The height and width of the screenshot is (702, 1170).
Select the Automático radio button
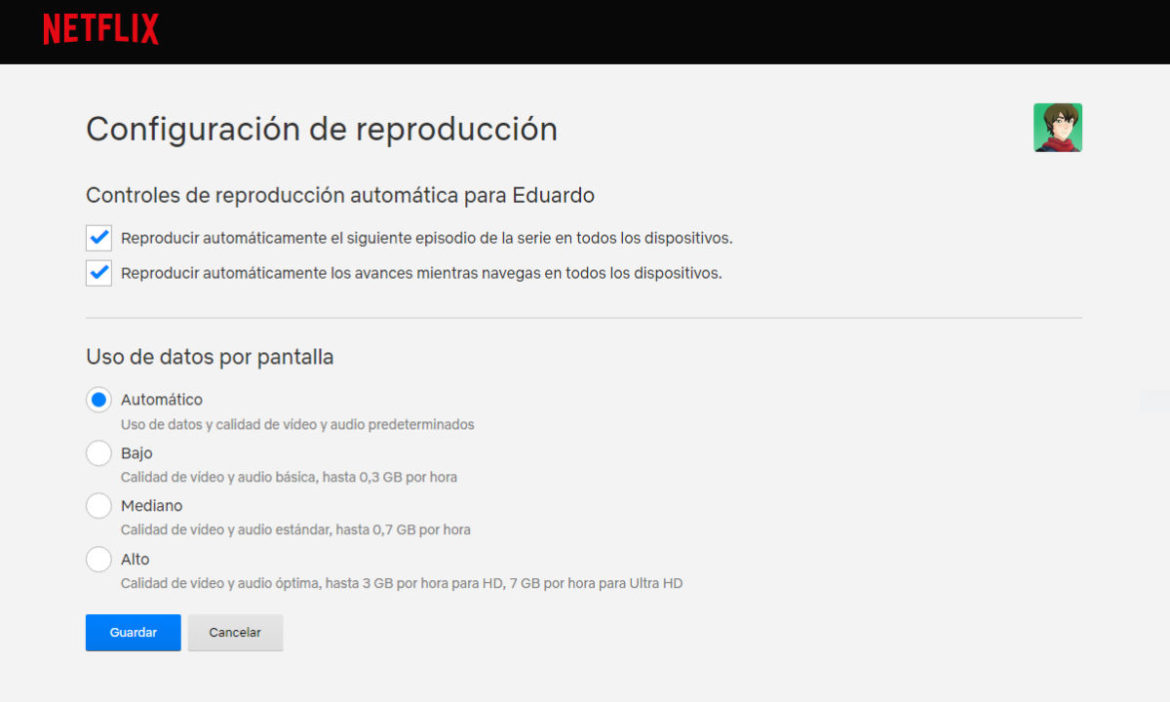(99, 400)
